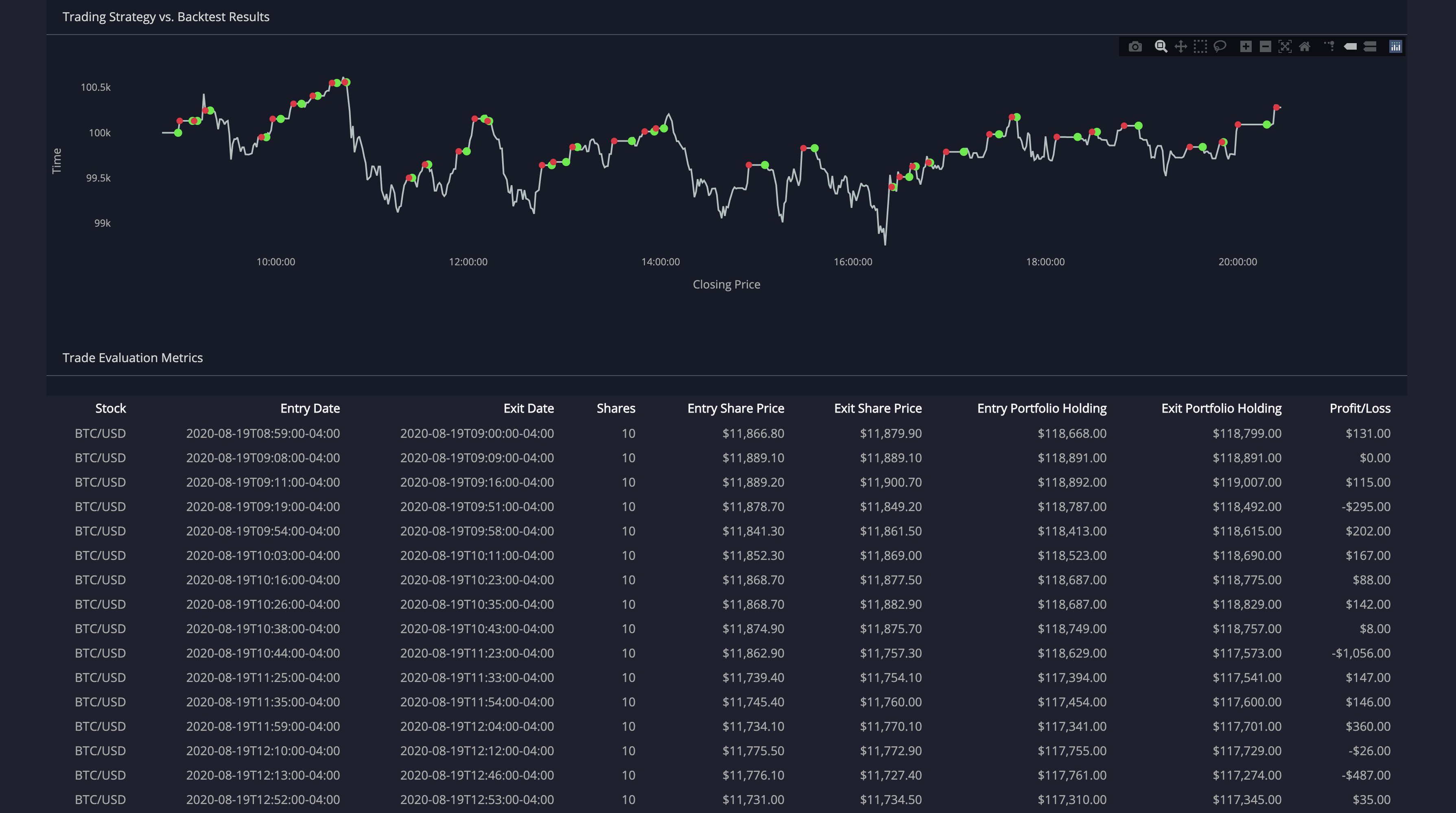Select the 99.5k y-axis tick label
Image resolution: width=1456 pixels, height=813 pixels.
click(98, 178)
